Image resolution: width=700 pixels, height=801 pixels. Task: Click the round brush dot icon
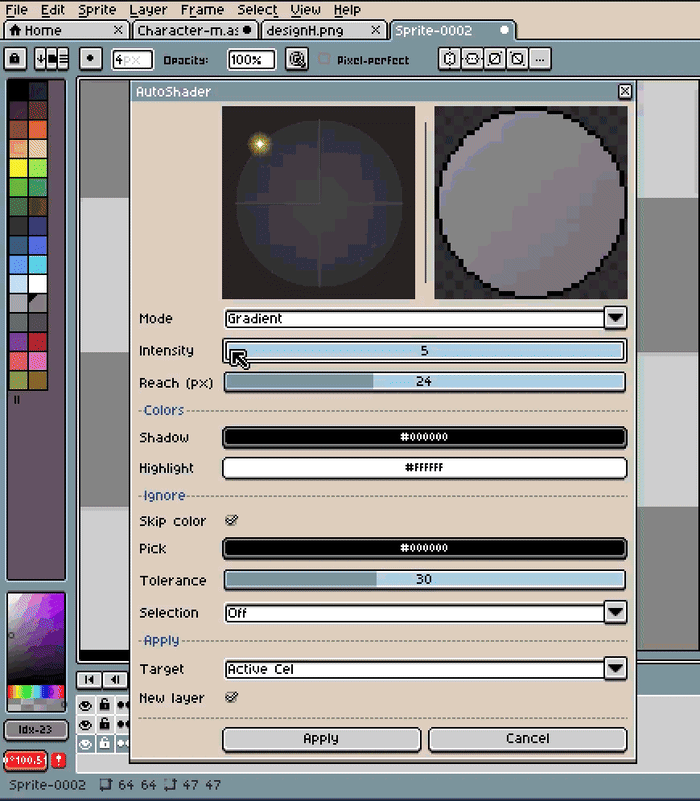[x=91, y=59]
